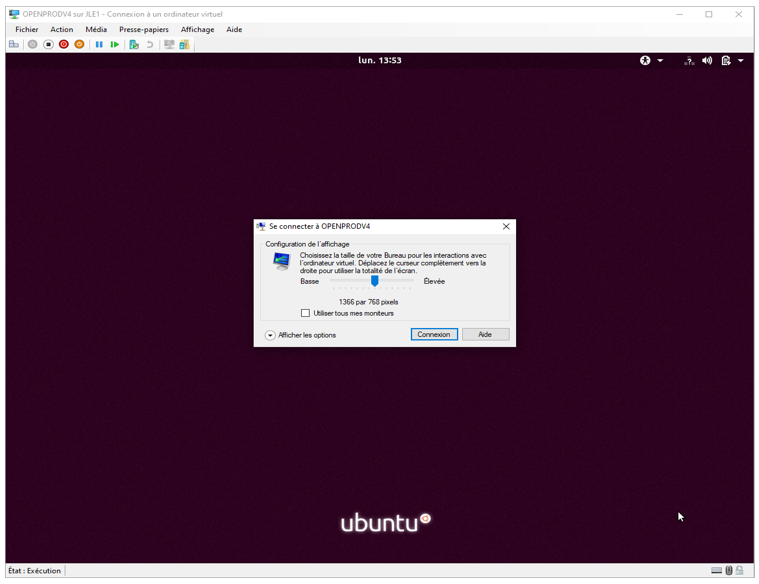
Task: Click the keyboard icon in status bar
Action: coord(717,570)
